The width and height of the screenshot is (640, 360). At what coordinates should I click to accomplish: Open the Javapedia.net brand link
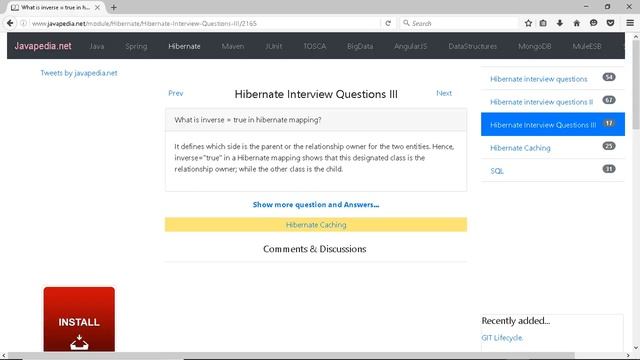click(x=43, y=46)
